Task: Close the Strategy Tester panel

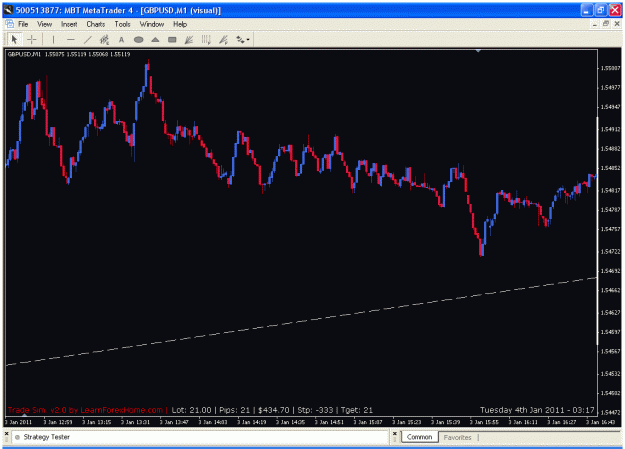Action: coord(6,433)
